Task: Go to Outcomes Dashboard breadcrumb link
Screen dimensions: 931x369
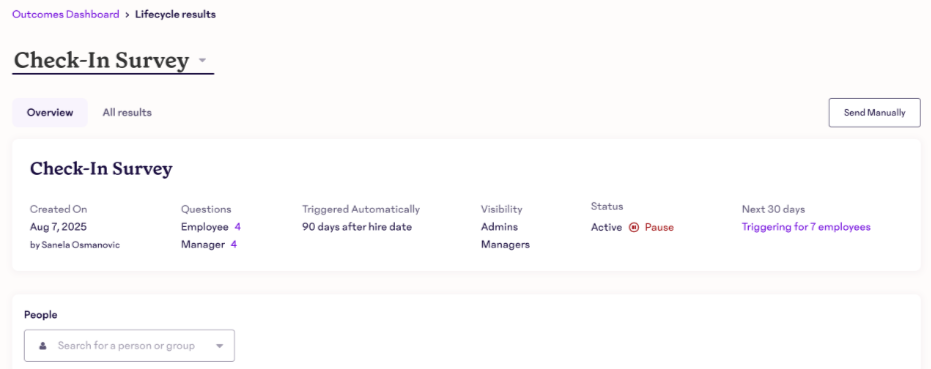Action: point(66,14)
